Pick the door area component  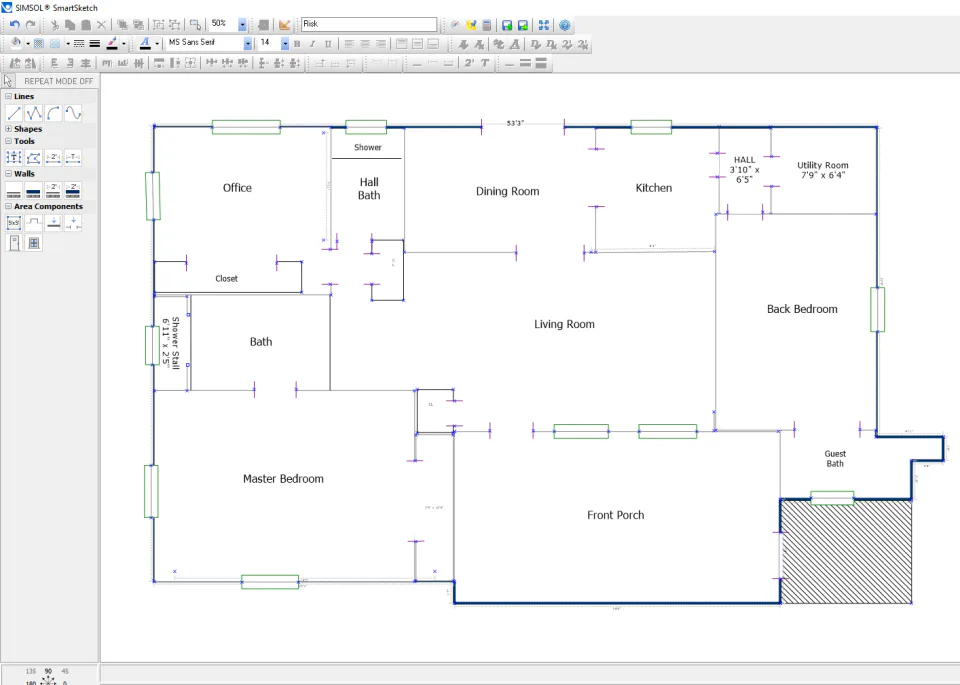tap(14, 243)
